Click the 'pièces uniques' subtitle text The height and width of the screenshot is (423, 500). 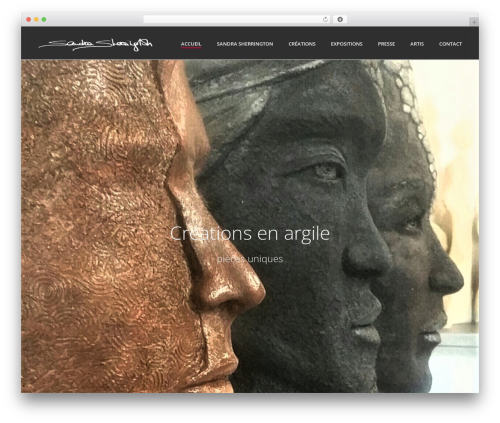[250, 259]
